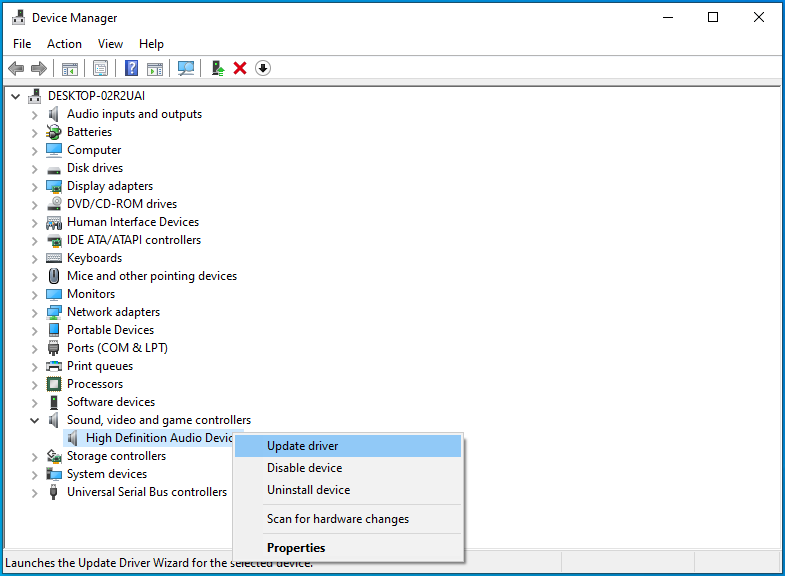Expand the Computer category arrow
785x576 pixels.
click(x=34, y=151)
